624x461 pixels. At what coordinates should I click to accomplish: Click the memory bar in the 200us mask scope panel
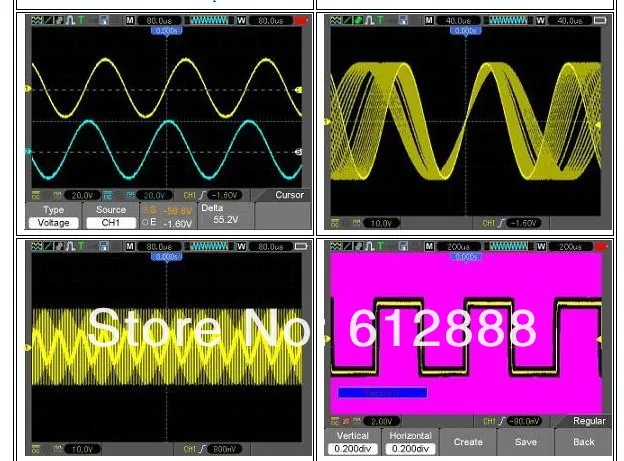[509, 246]
